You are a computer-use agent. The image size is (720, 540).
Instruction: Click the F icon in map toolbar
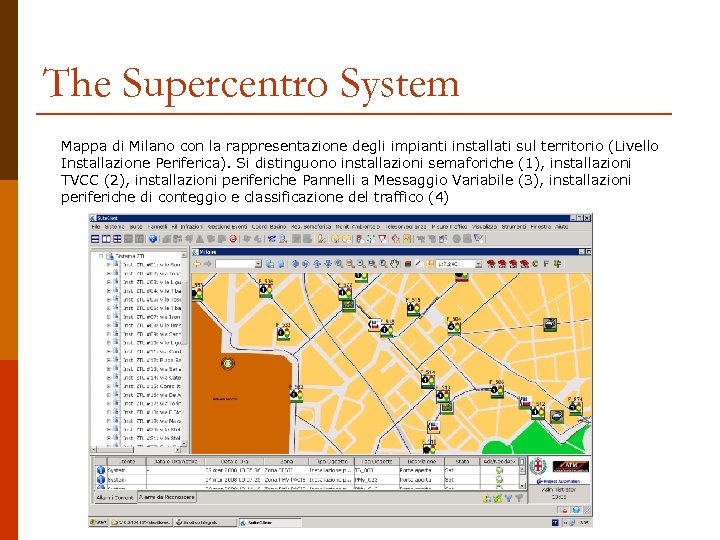click(x=546, y=264)
